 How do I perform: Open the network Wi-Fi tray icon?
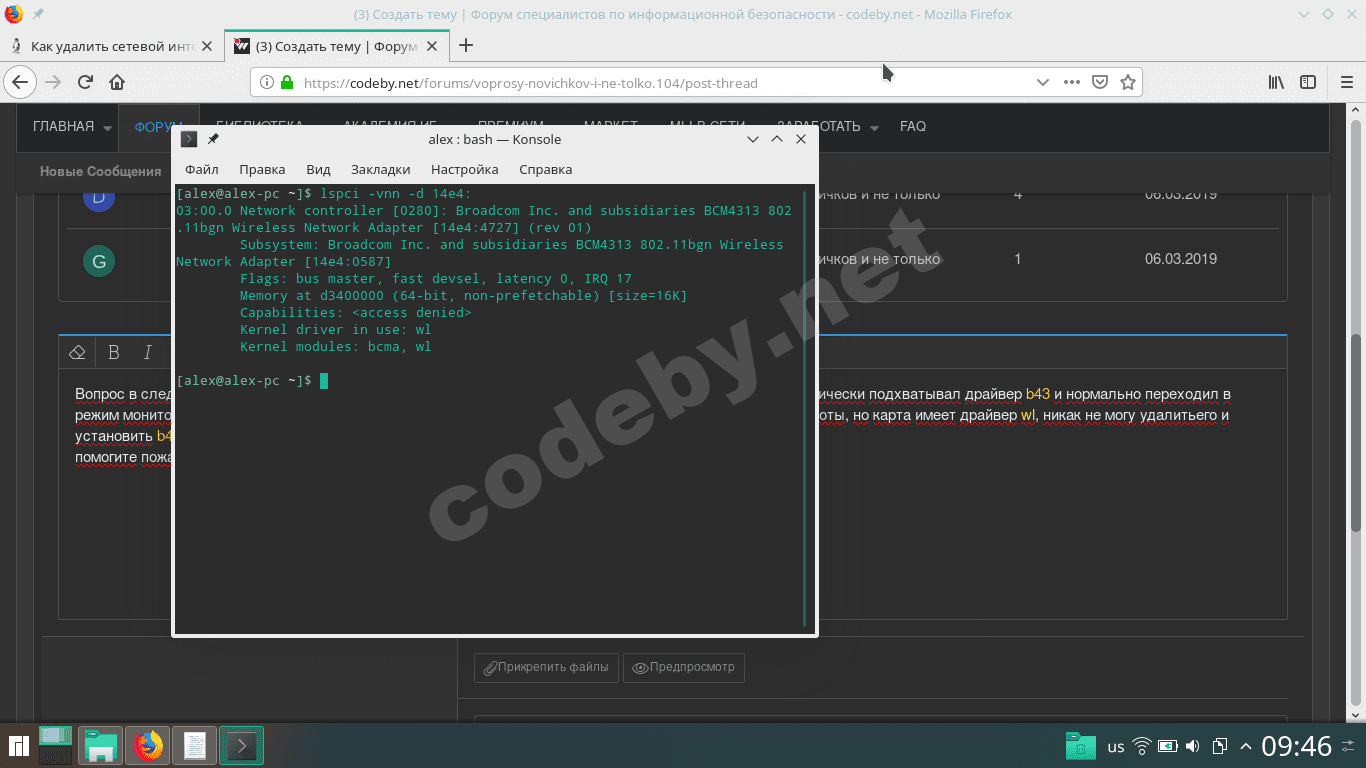1141,746
